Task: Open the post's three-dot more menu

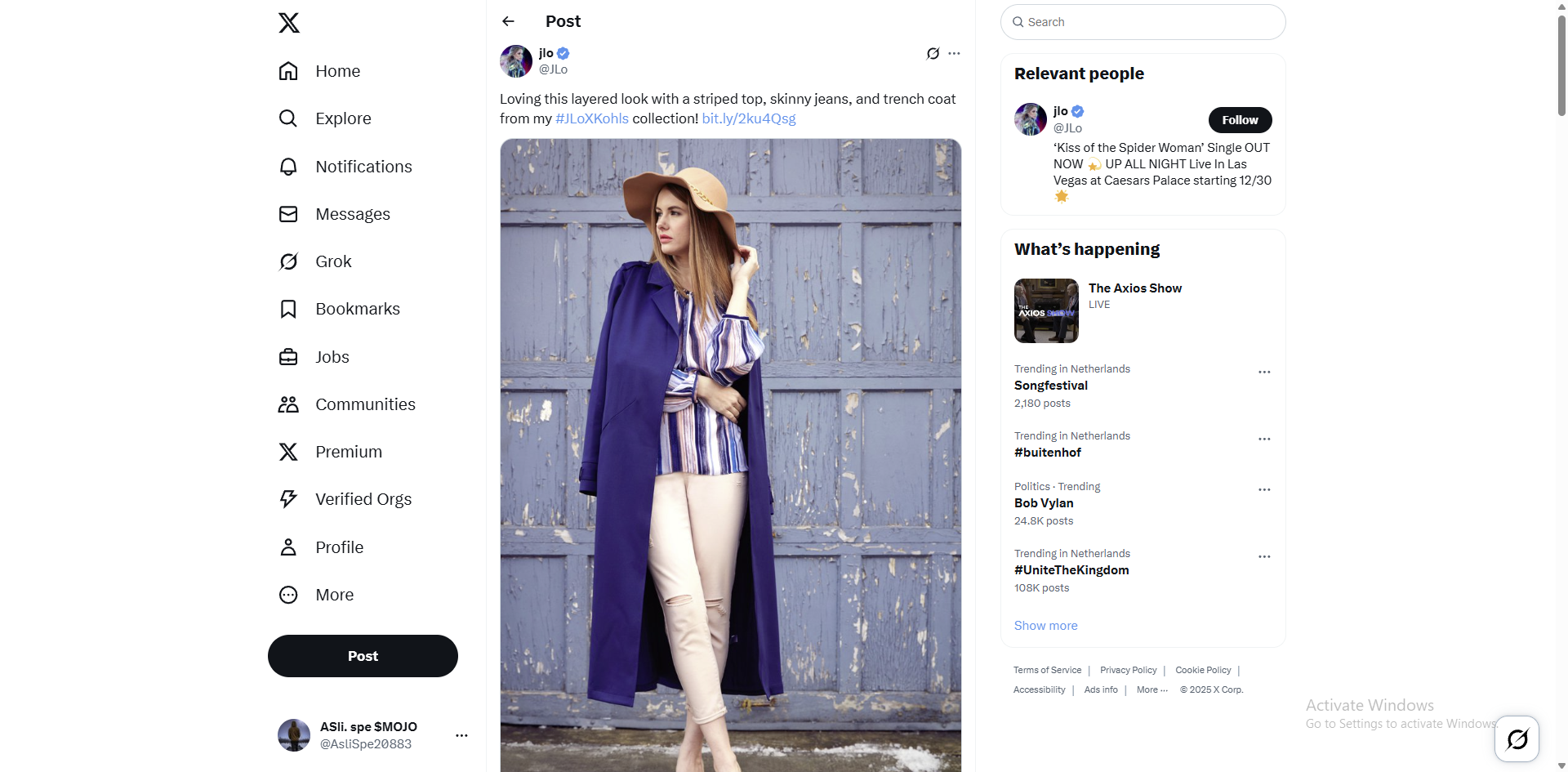Action: [x=954, y=54]
